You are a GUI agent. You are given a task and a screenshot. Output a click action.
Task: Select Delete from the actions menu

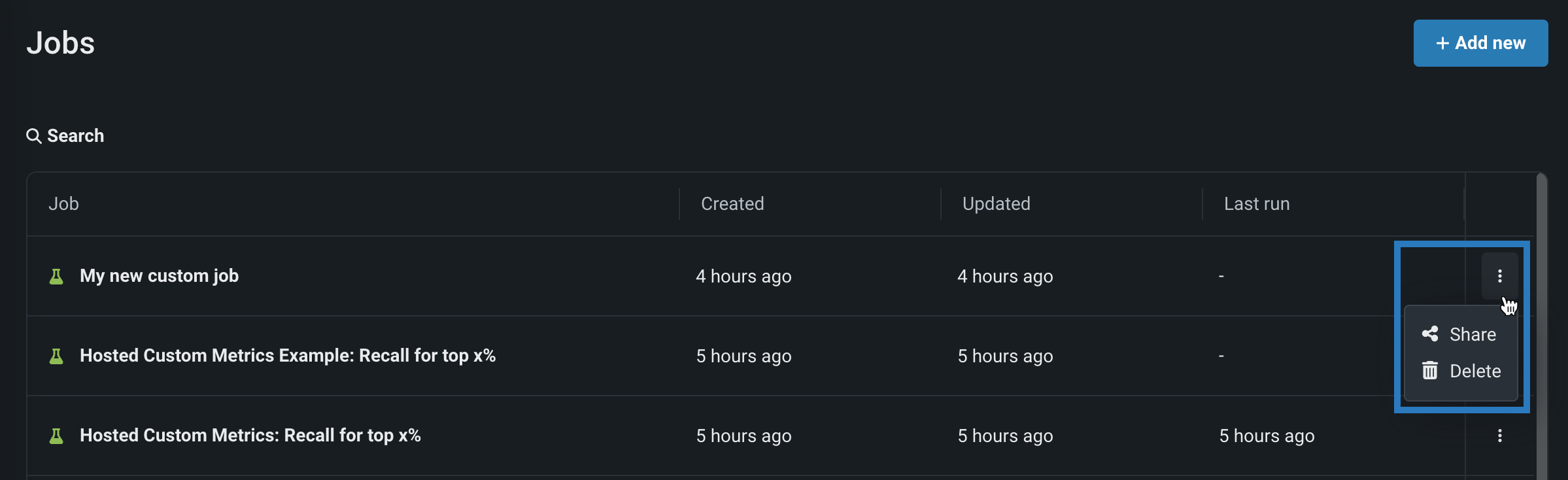1474,371
